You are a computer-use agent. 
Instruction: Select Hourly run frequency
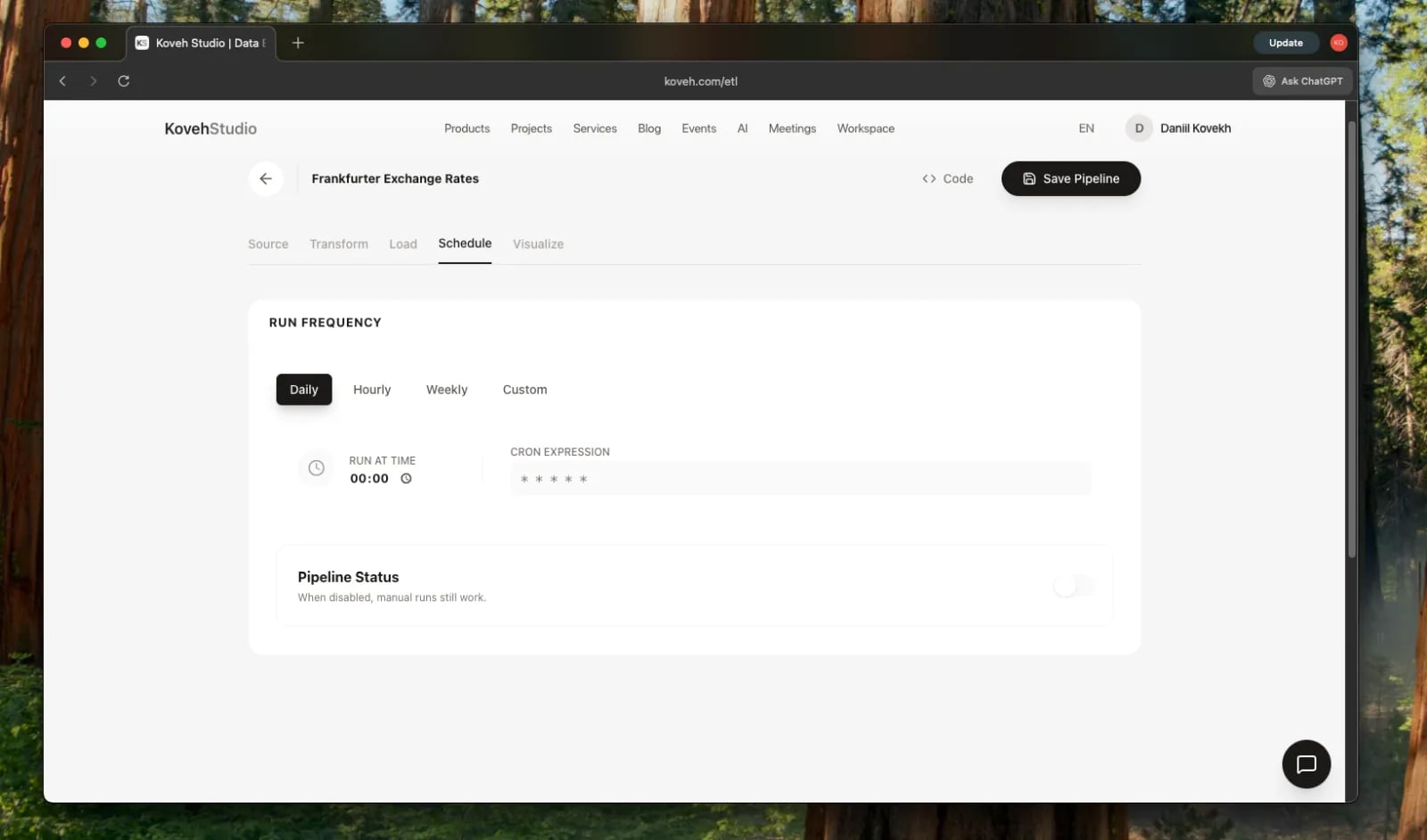tap(372, 390)
